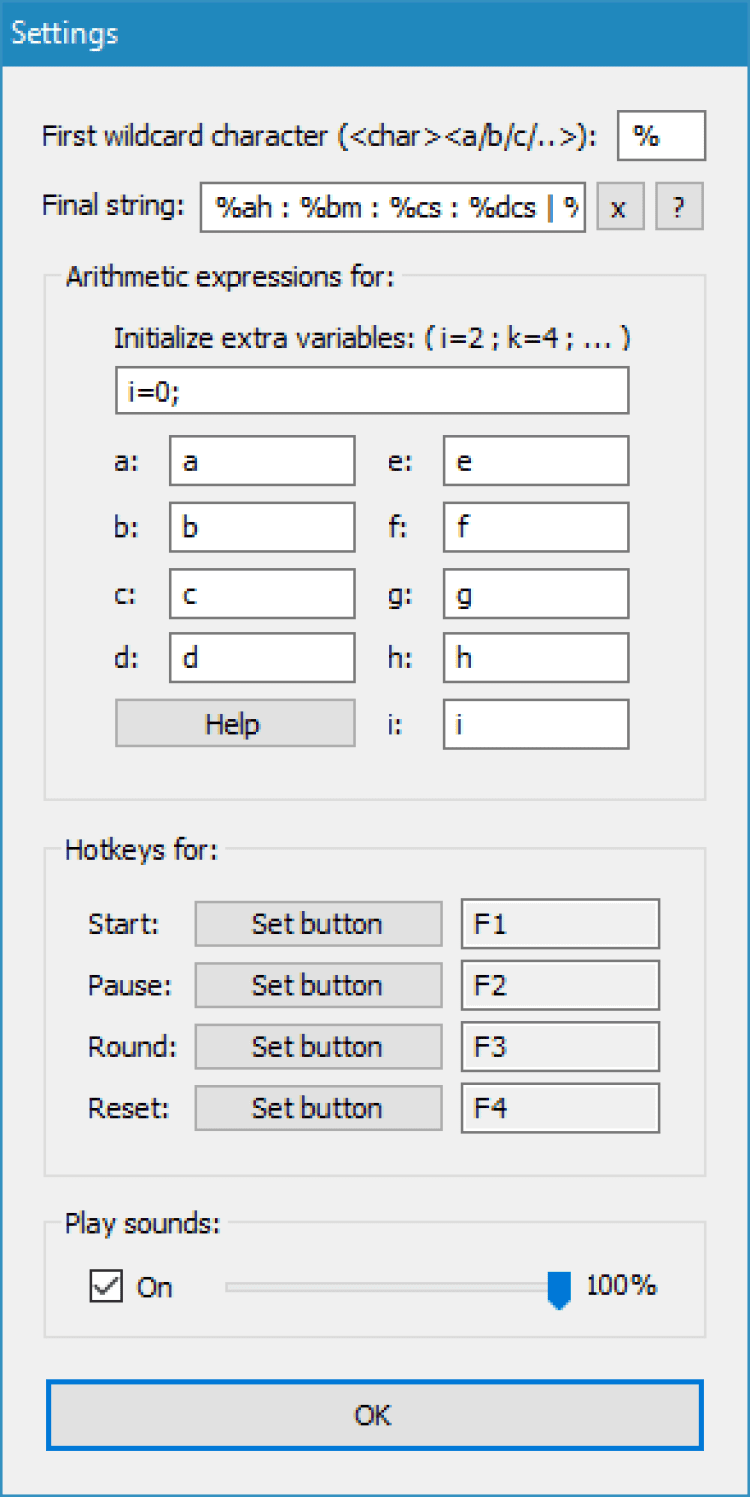The image size is (750, 1497).
Task: Click the Start hotkey field showing F1
Action: coord(560,924)
